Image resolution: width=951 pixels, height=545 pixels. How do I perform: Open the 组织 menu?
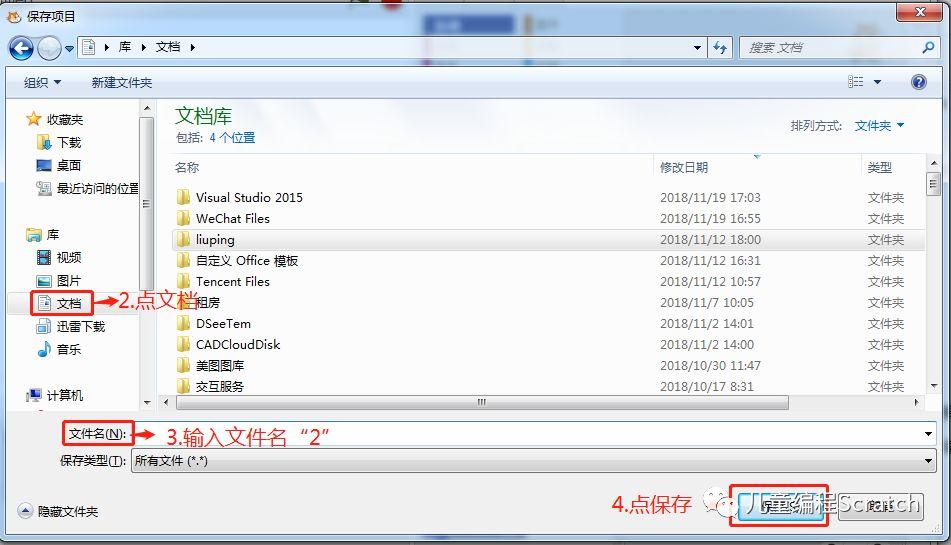[42, 82]
